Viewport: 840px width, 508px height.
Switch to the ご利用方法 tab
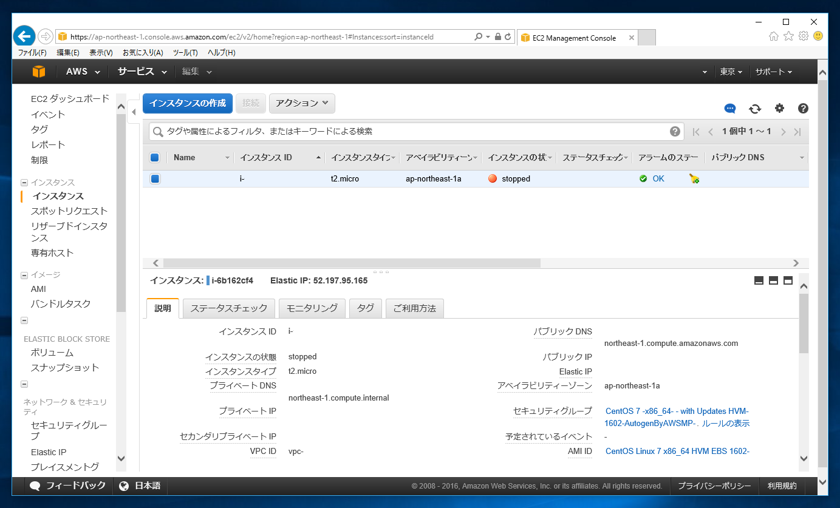pos(415,308)
